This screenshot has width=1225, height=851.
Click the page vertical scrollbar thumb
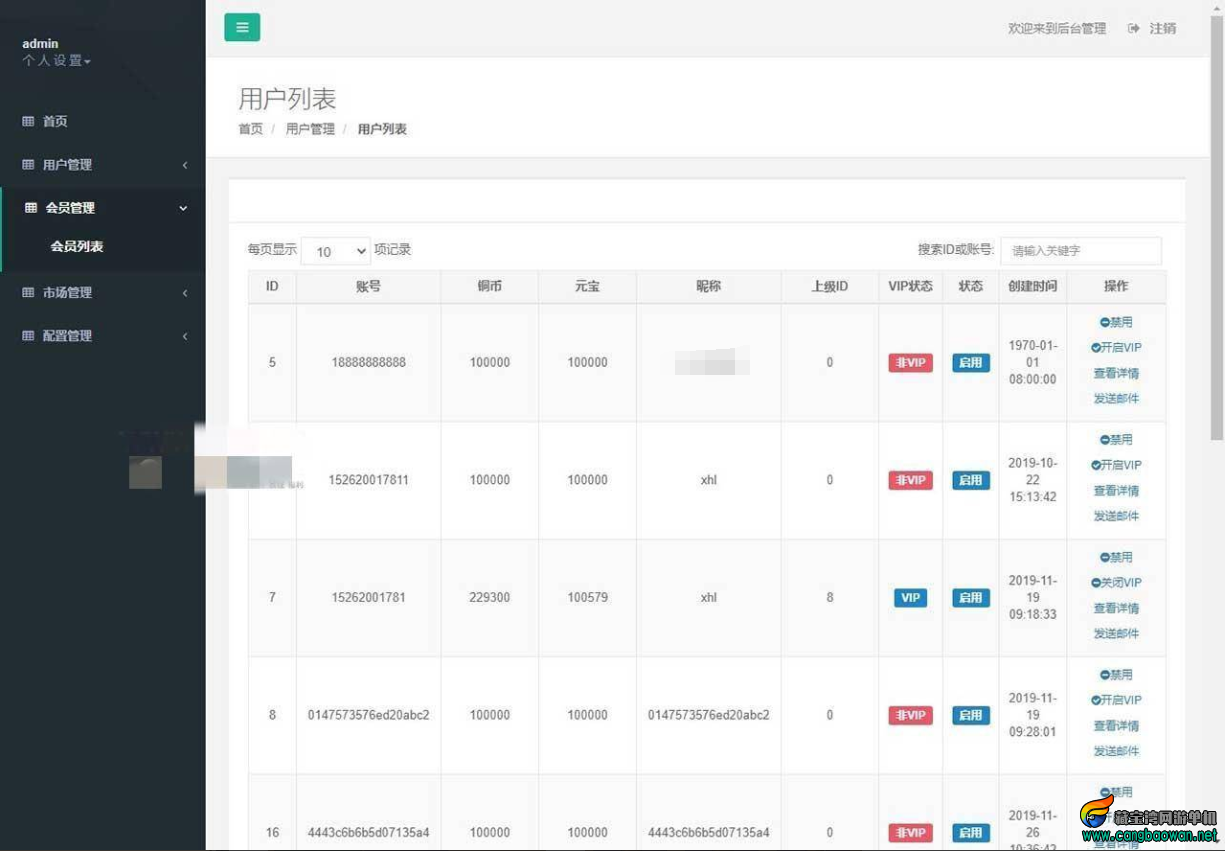coord(1217,220)
